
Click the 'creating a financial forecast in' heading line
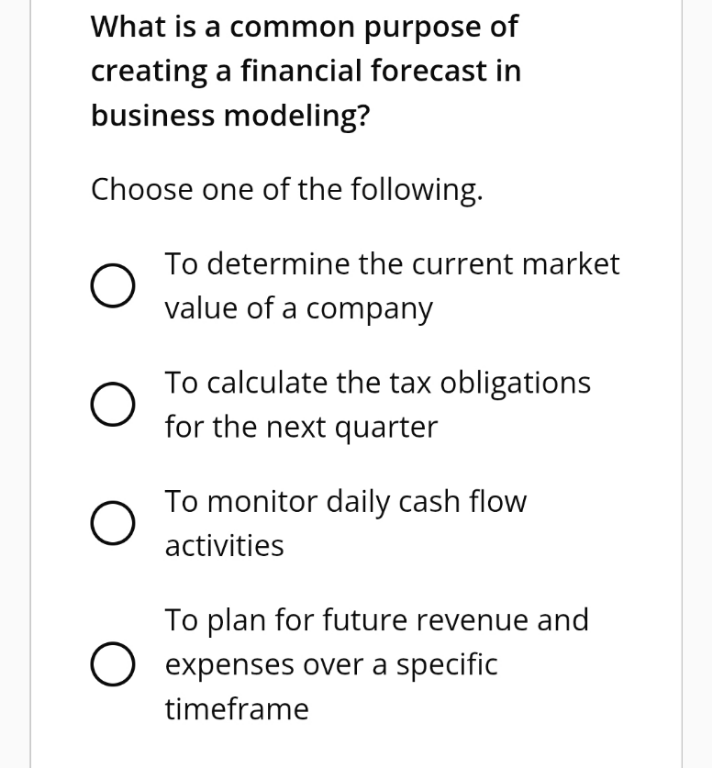306,71
